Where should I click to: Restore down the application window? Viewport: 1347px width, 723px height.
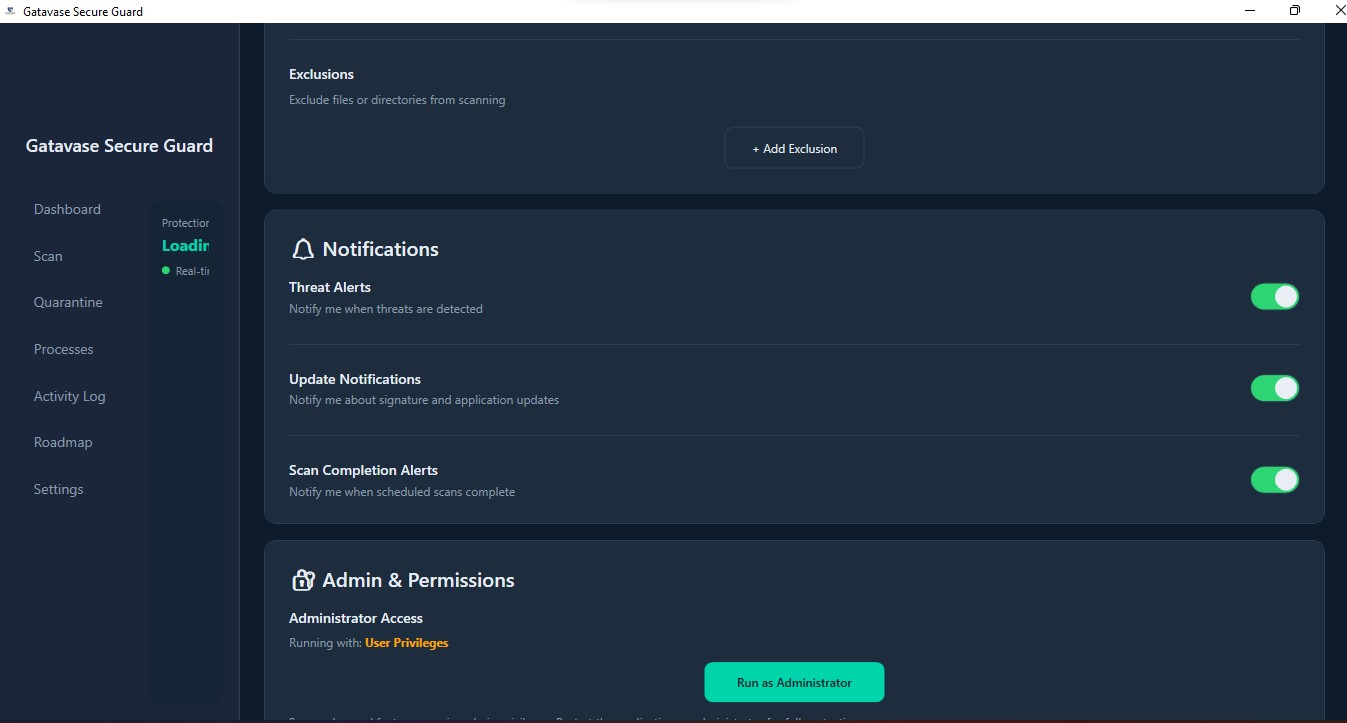coord(1295,11)
